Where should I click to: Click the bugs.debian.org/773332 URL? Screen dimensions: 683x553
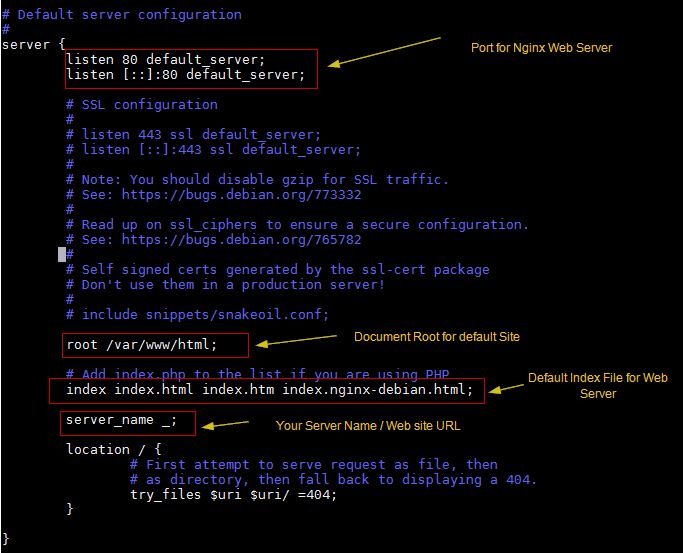(x=241, y=195)
